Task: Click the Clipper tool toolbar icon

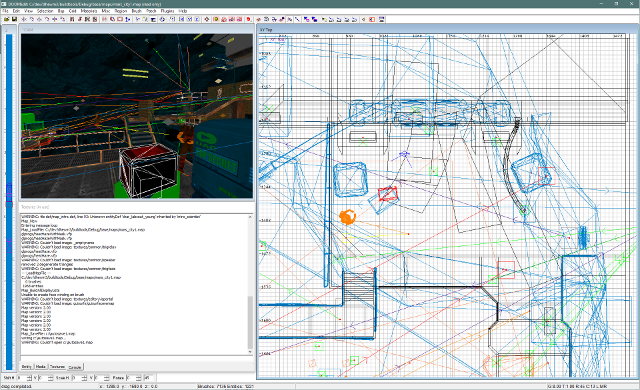Action: point(128,19)
